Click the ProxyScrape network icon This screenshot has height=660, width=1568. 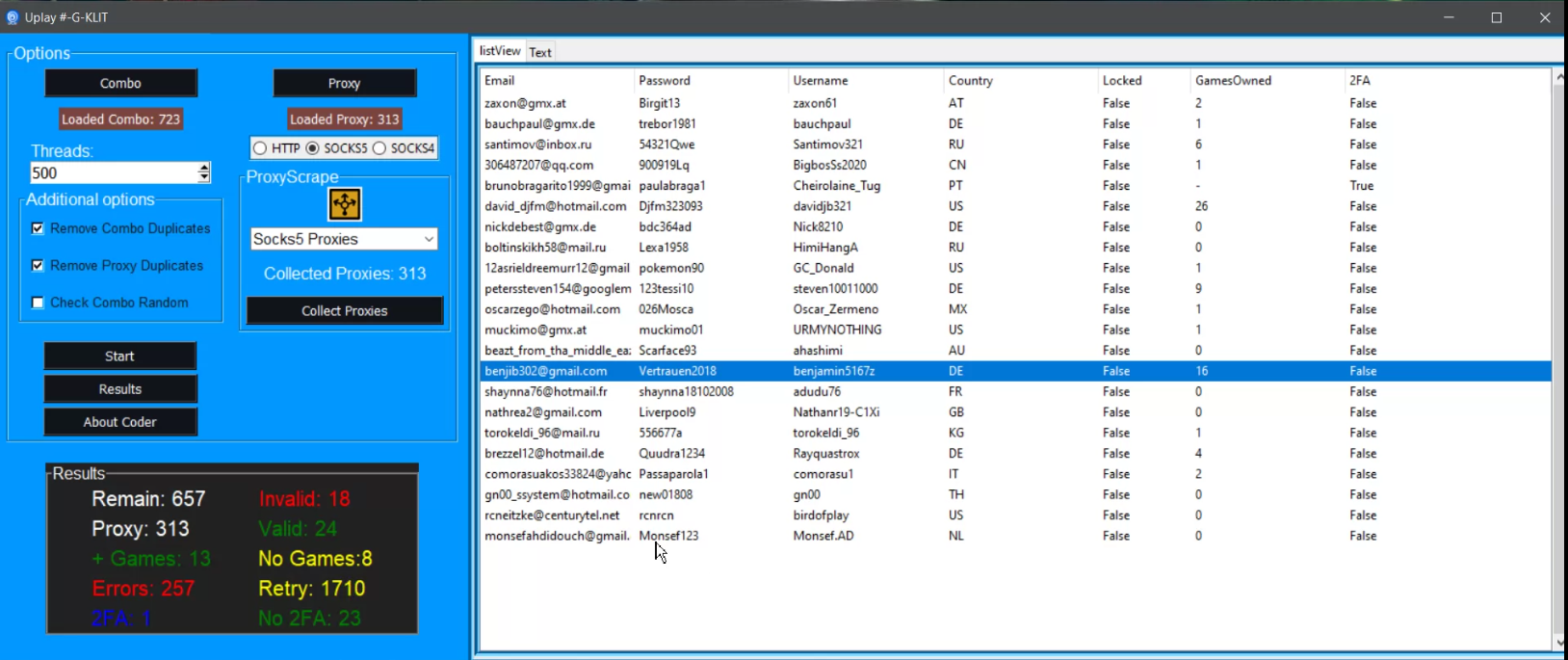(345, 204)
